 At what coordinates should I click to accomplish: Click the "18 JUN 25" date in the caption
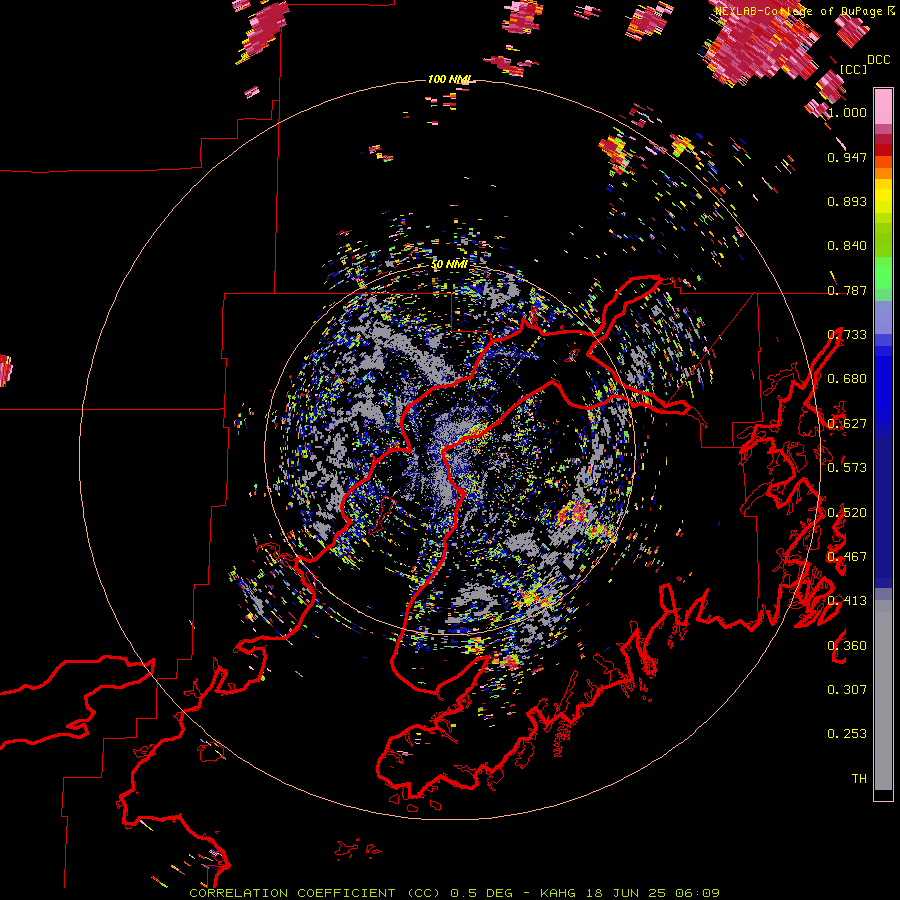pos(626,893)
